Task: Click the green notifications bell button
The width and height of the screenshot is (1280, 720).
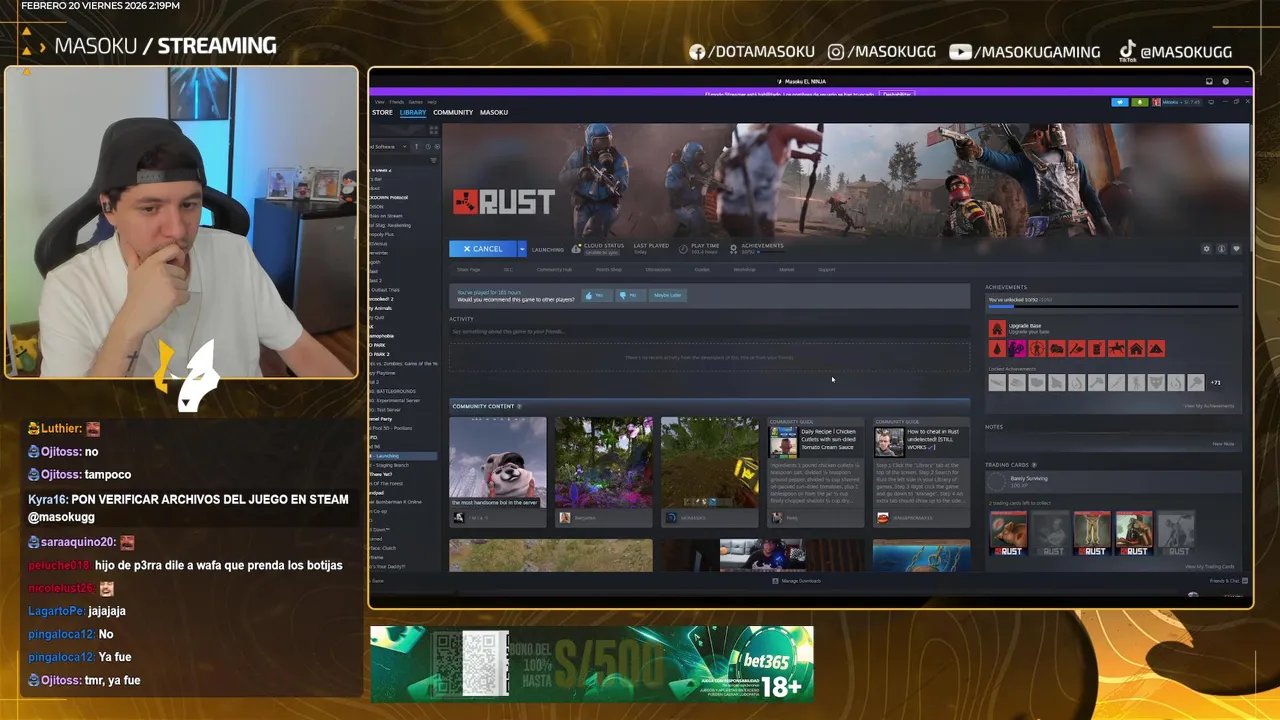Action: tap(1140, 102)
